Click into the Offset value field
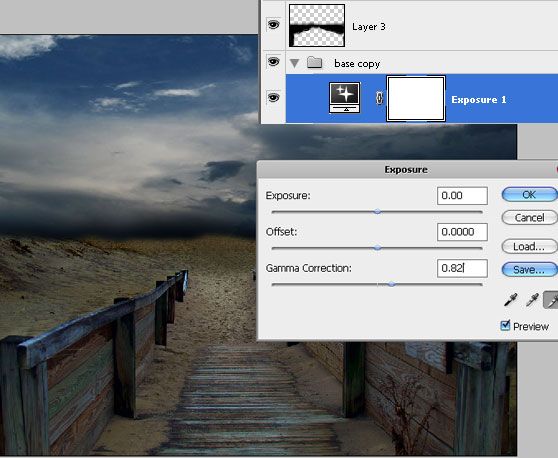Screen dimensions: 558x458 point(462,232)
